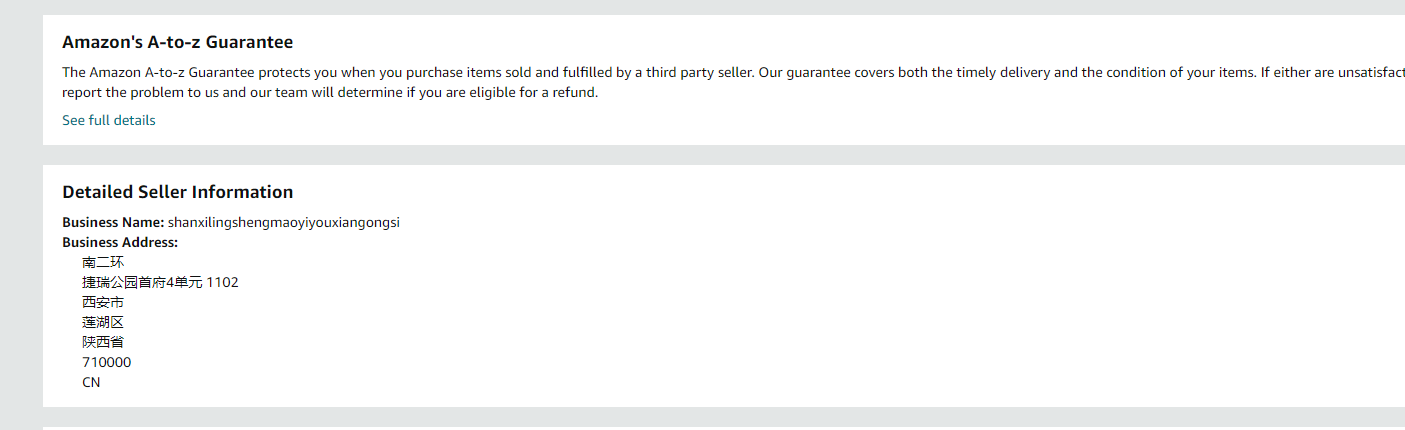The width and height of the screenshot is (1405, 430).
Task: Click the district name 莲湖区
Action: (x=103, y=322)
